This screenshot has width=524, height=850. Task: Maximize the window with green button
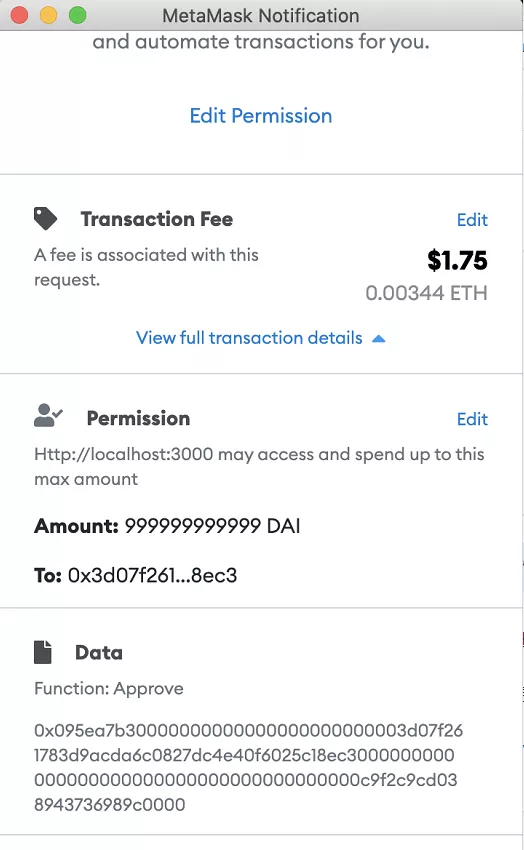coord(77,15)
